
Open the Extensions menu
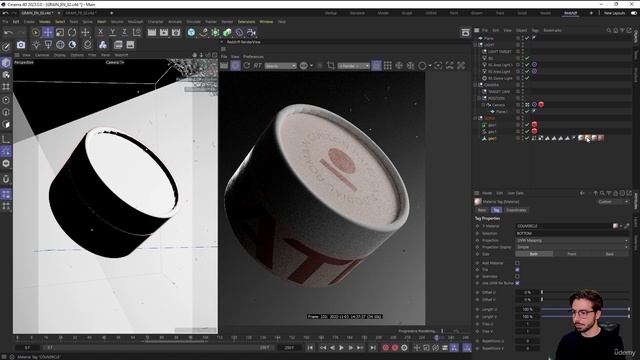coord(246,22)
